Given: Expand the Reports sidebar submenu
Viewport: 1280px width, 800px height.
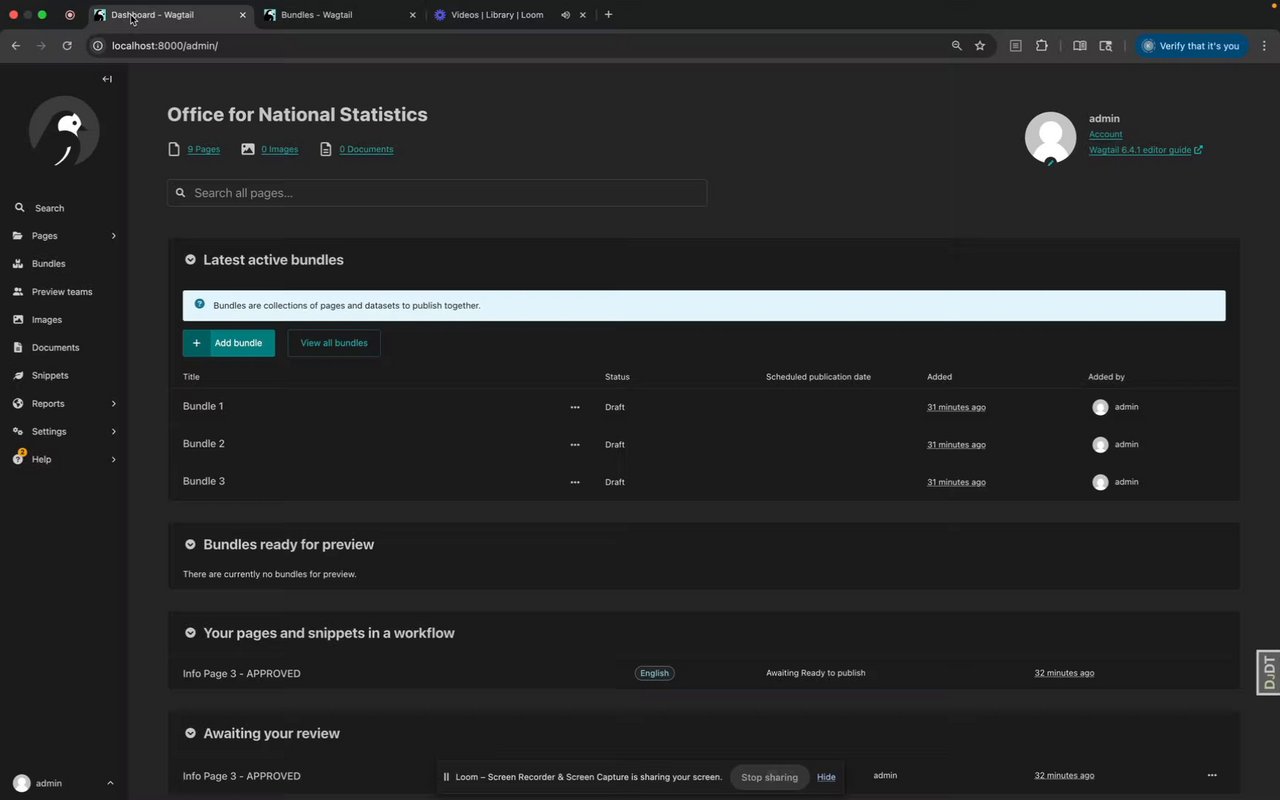Looking at the screenshot, I should (64, 404).
